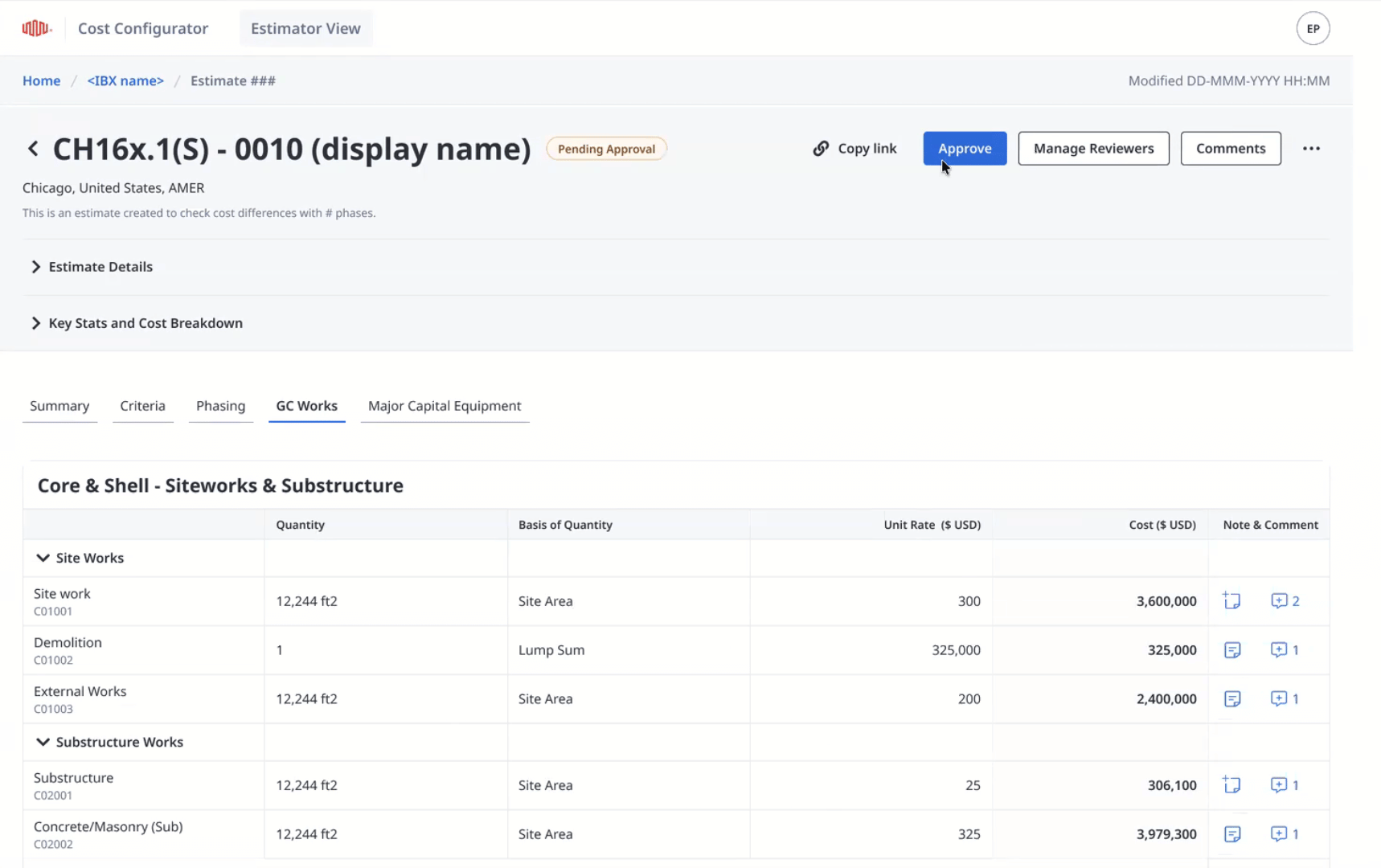The image size is (1381, 868).
Task: Collapse the Substructure Works group
Action: click(x=43, y=742)
